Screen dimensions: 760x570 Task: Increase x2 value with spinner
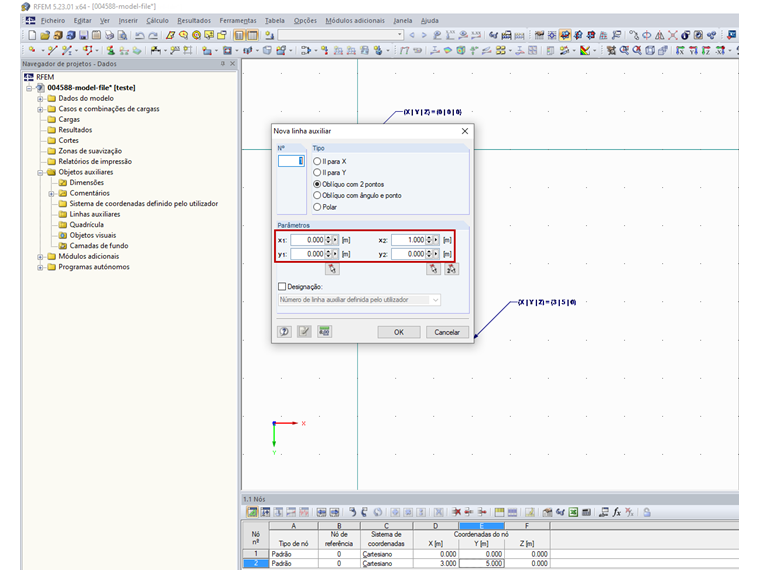pyautogui.click(x=428, y=238)
